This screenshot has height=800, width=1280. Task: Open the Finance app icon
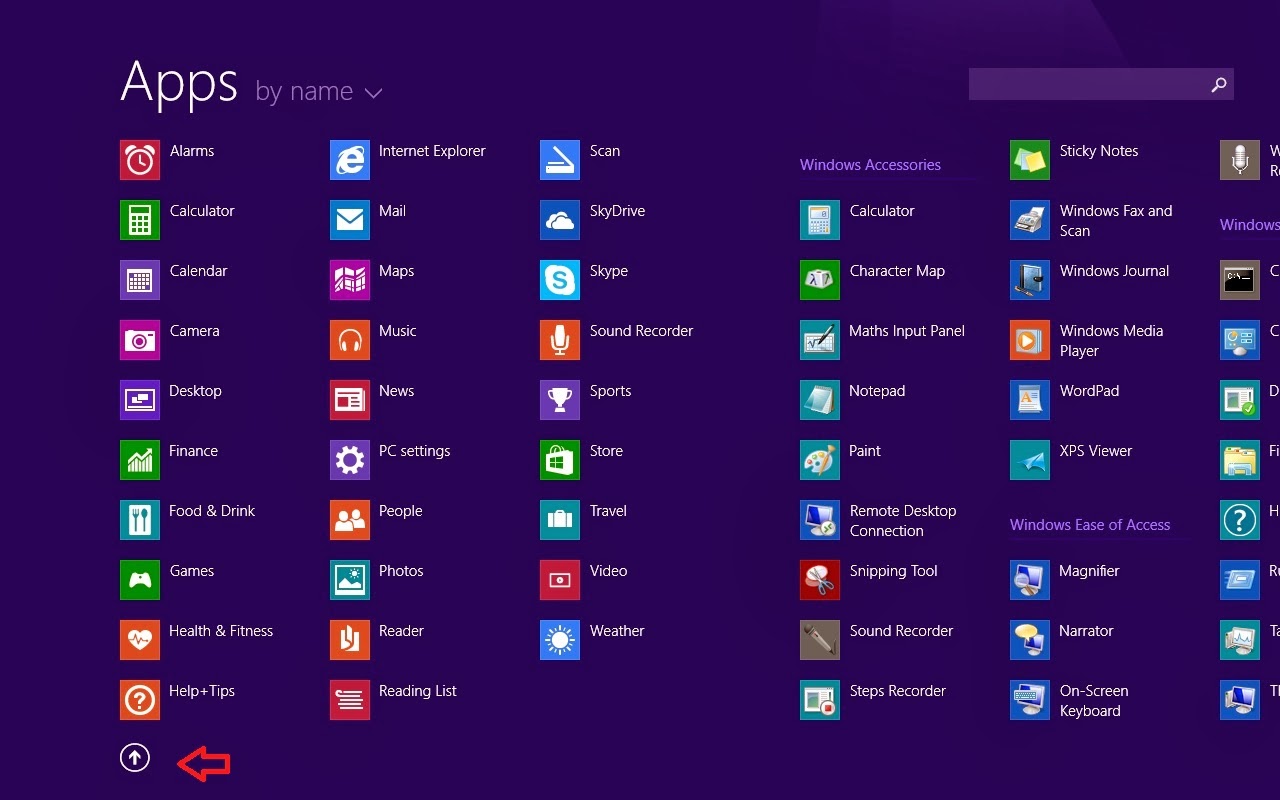pyautogui.click(x=140, y=460)
